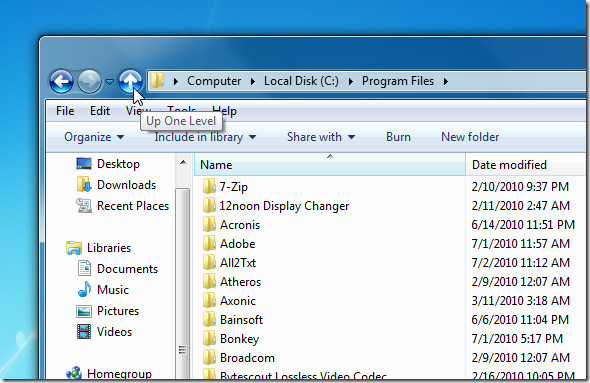Click the Pictures library icon
This screenshot has height=383, width=590.
point(84,311)
